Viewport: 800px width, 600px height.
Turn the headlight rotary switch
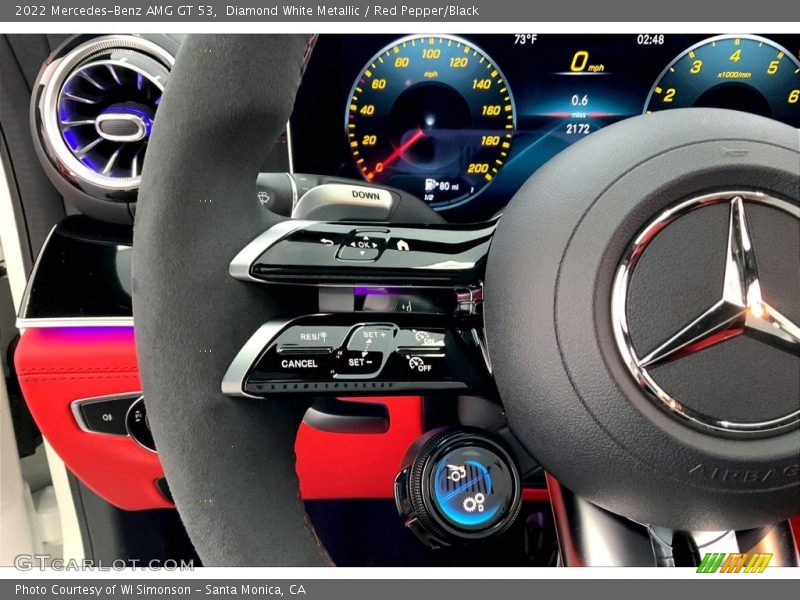click(x=140, y=422)
